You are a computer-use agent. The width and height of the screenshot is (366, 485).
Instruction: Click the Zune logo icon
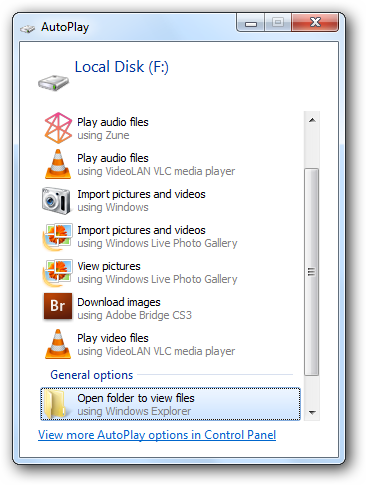(58, 128)
